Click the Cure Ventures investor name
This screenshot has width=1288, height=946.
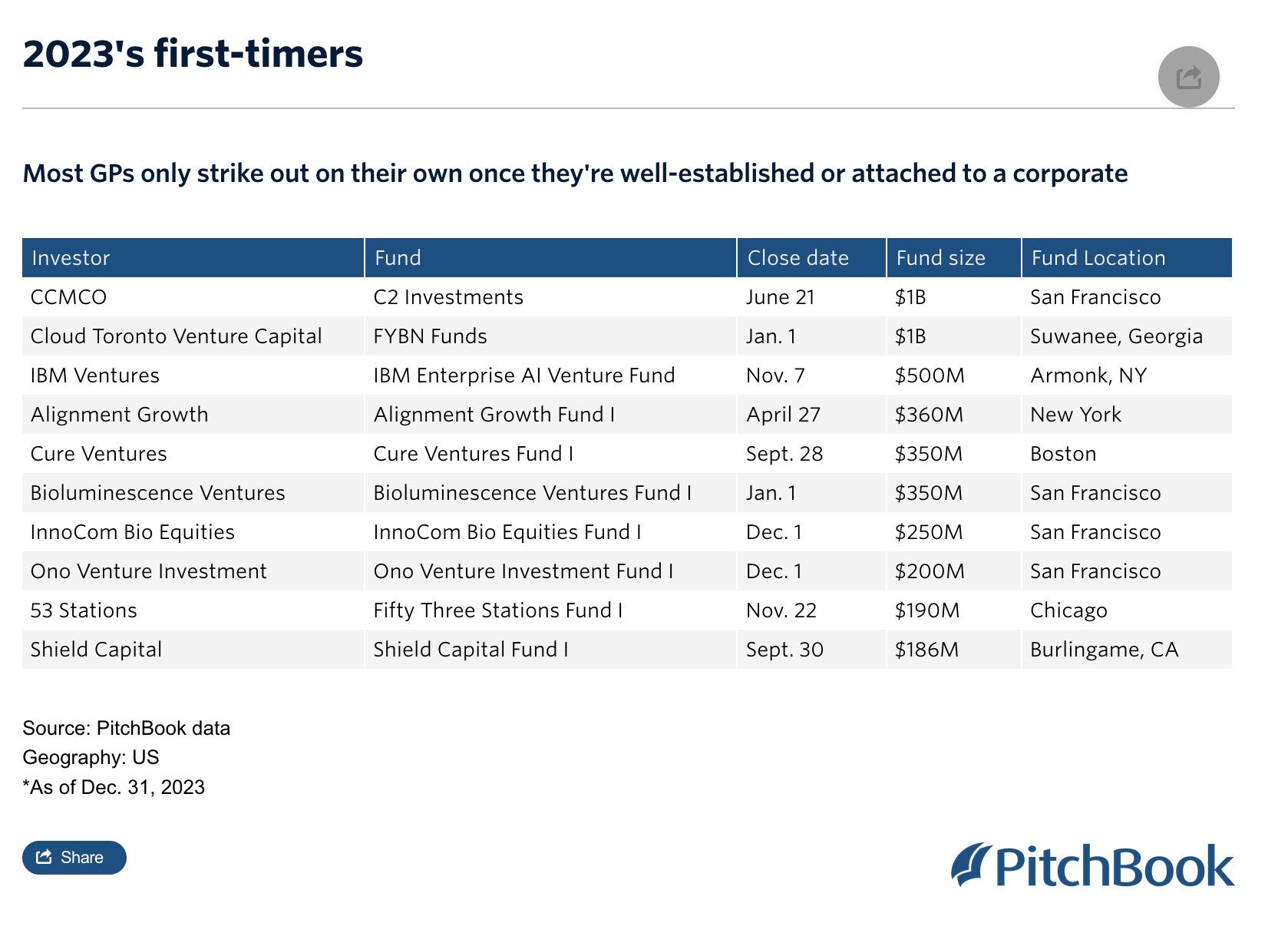(99, 454)
